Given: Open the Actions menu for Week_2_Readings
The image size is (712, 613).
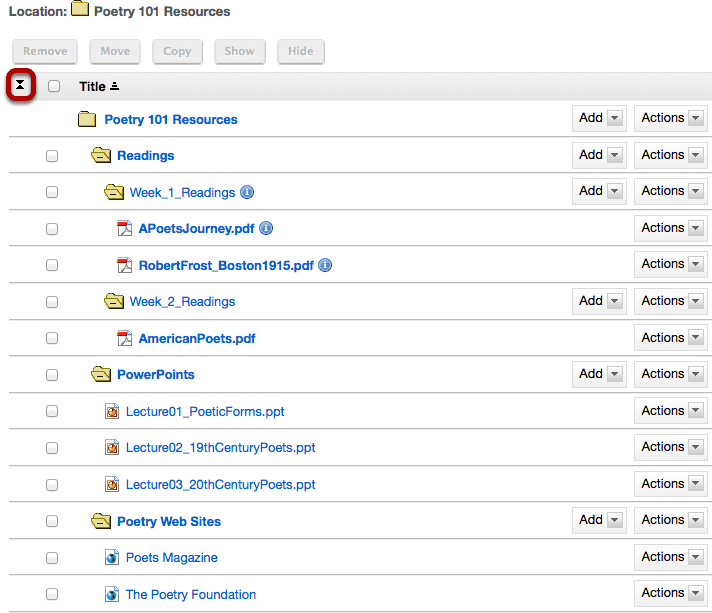Looking at the screenshot, I should point(671,301).
